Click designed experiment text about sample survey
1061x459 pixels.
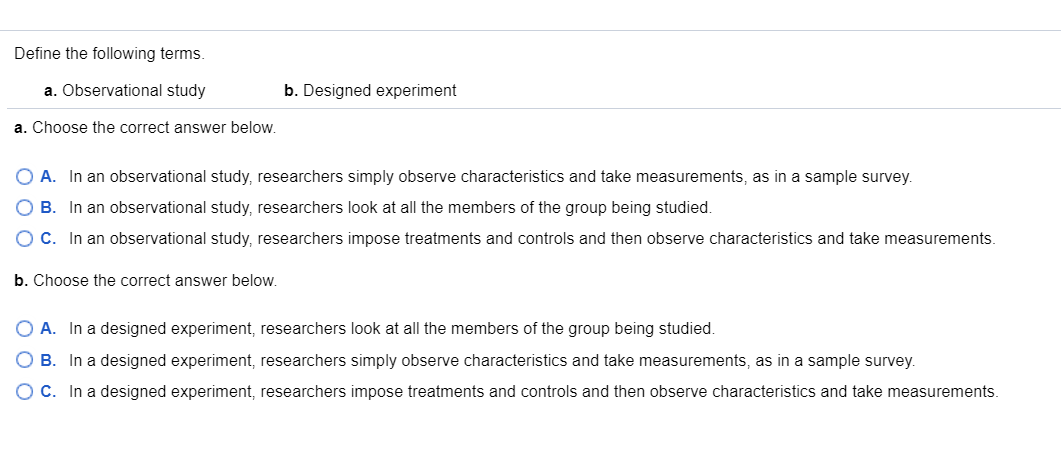click(x=492, y=360)
